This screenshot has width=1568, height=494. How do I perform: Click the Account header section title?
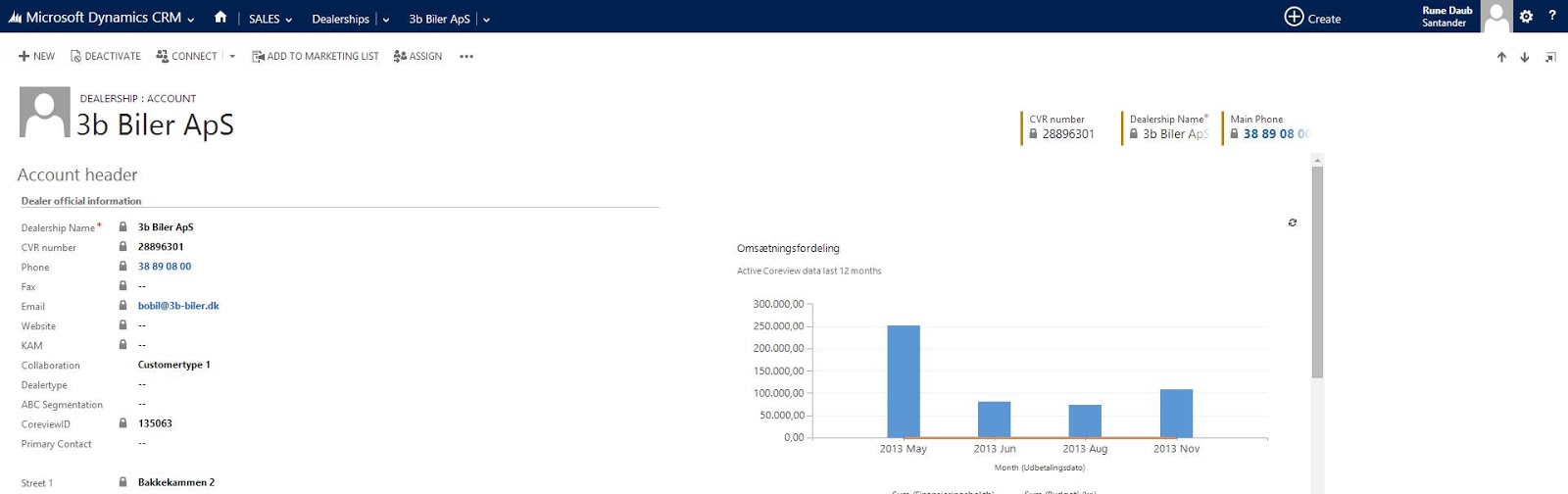click(x=77, y=174)
